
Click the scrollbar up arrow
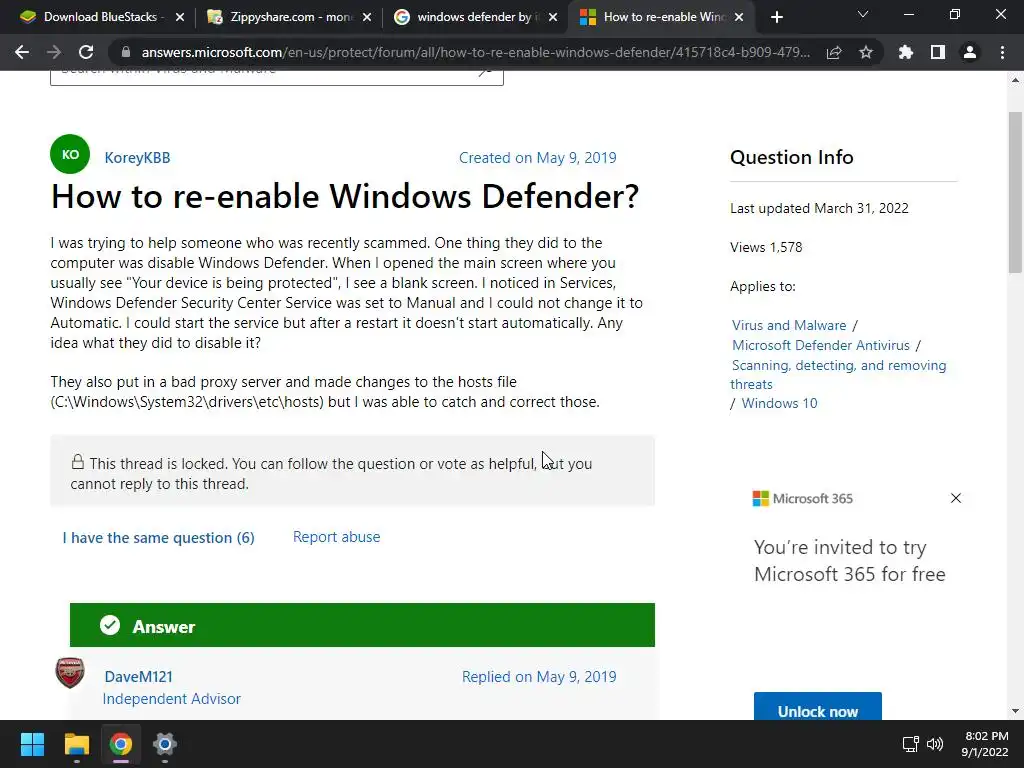click(x=1015, y=80)
